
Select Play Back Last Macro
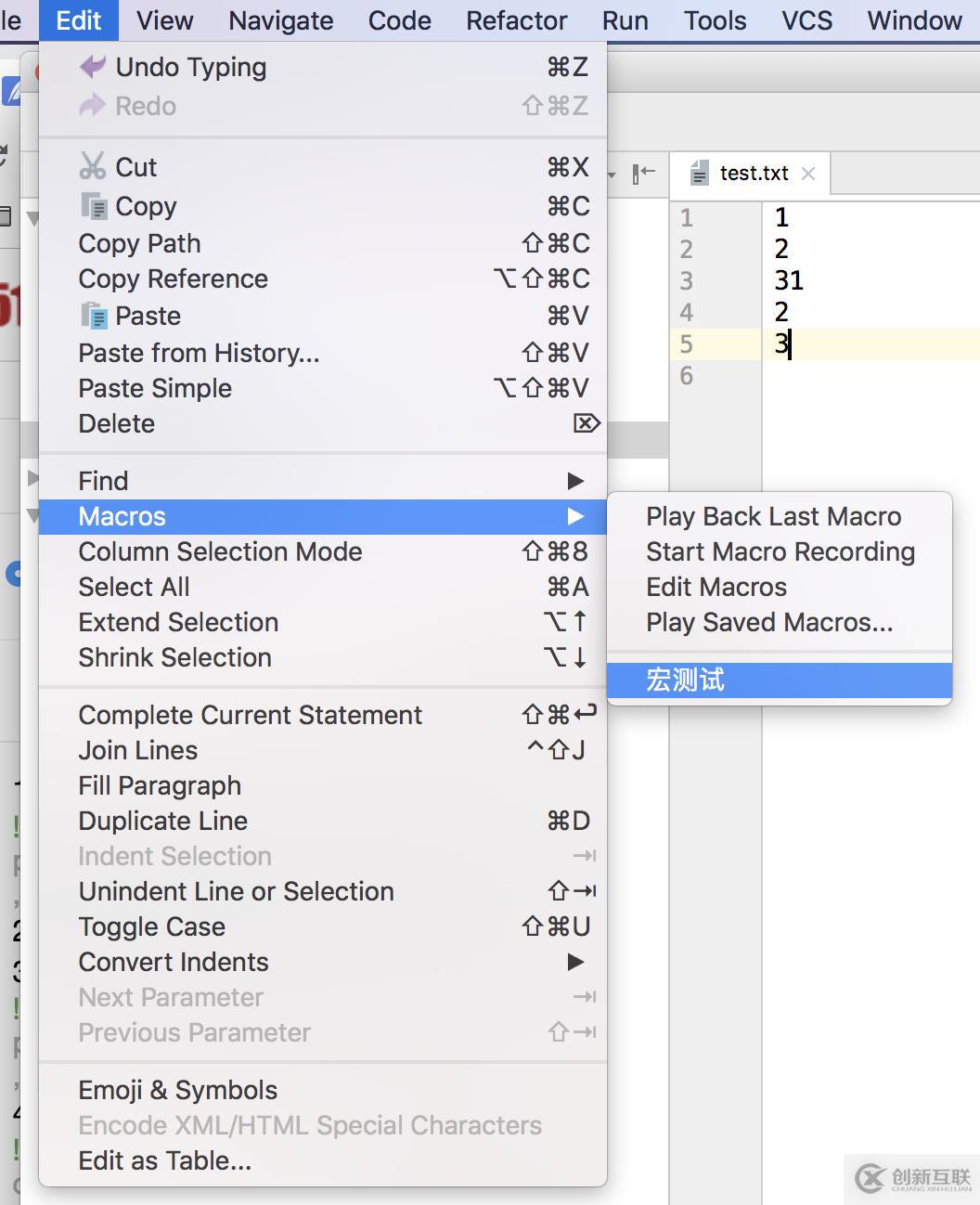click(780, 516)
